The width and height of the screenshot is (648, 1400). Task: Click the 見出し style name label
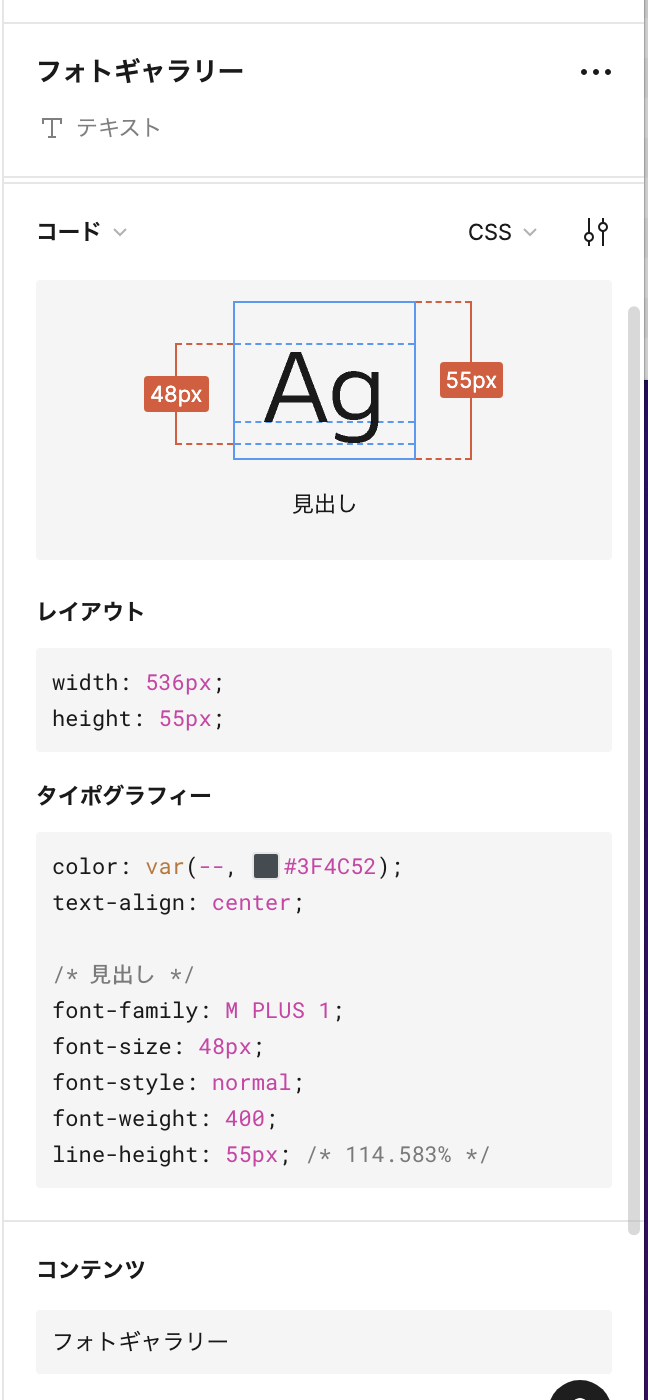pyautogui.click(x=324, y=504)
